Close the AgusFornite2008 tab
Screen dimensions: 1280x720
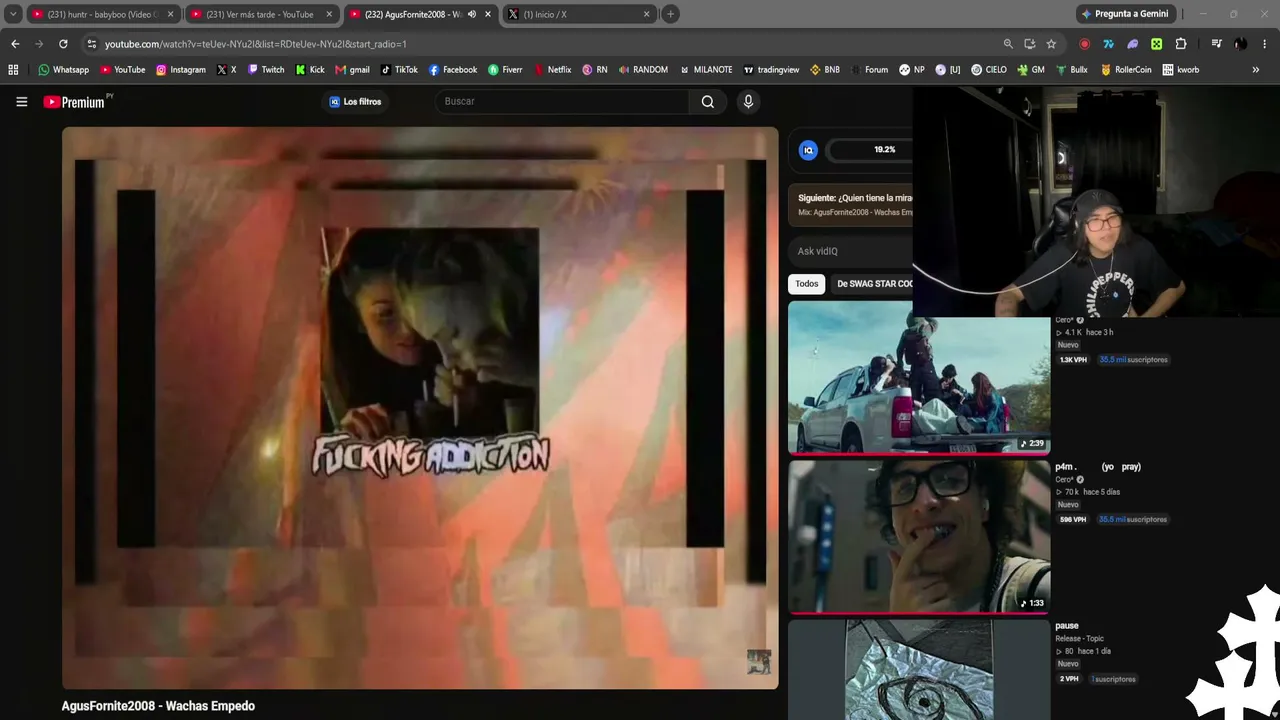point(488,14)
